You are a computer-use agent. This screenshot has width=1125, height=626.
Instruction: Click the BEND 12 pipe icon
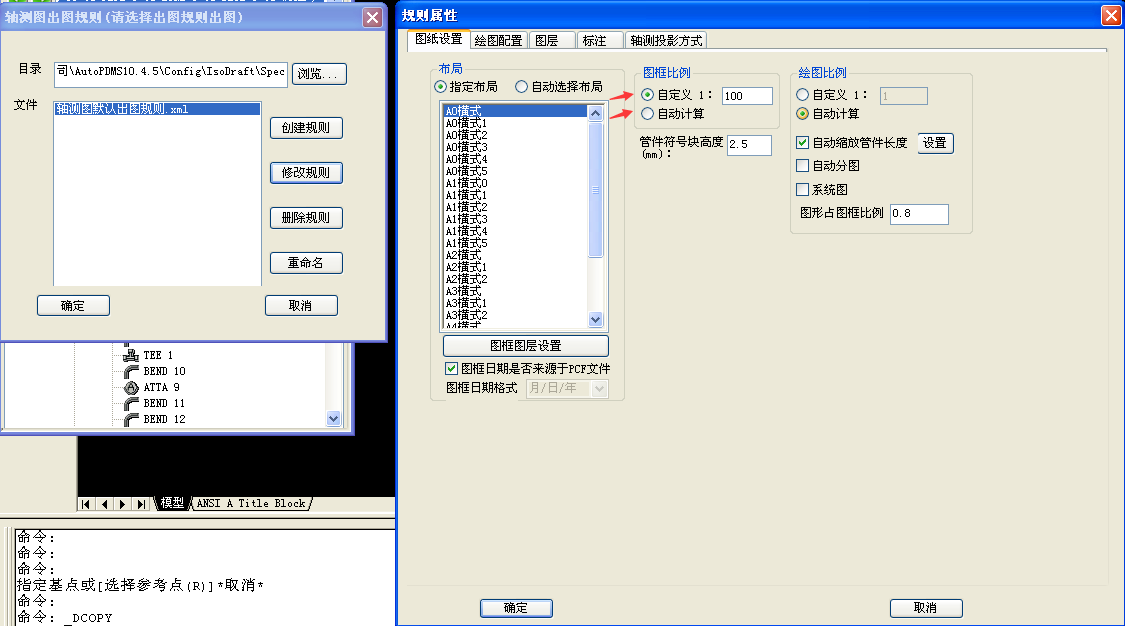tap(130, 419)
